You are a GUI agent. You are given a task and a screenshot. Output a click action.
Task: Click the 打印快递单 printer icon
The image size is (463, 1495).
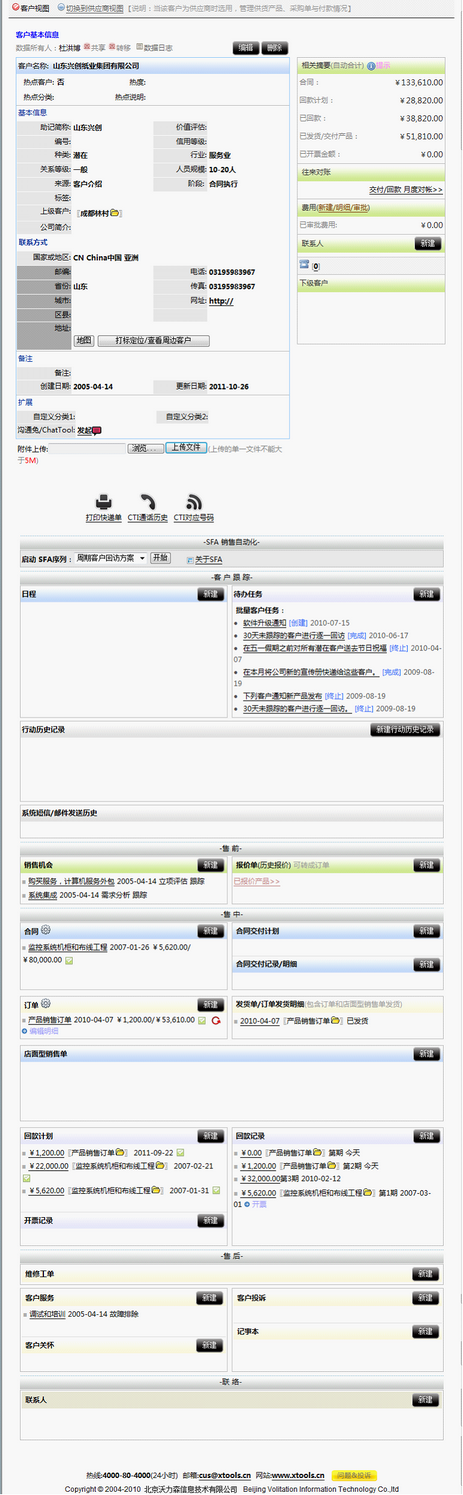click(x=104, y=503)
